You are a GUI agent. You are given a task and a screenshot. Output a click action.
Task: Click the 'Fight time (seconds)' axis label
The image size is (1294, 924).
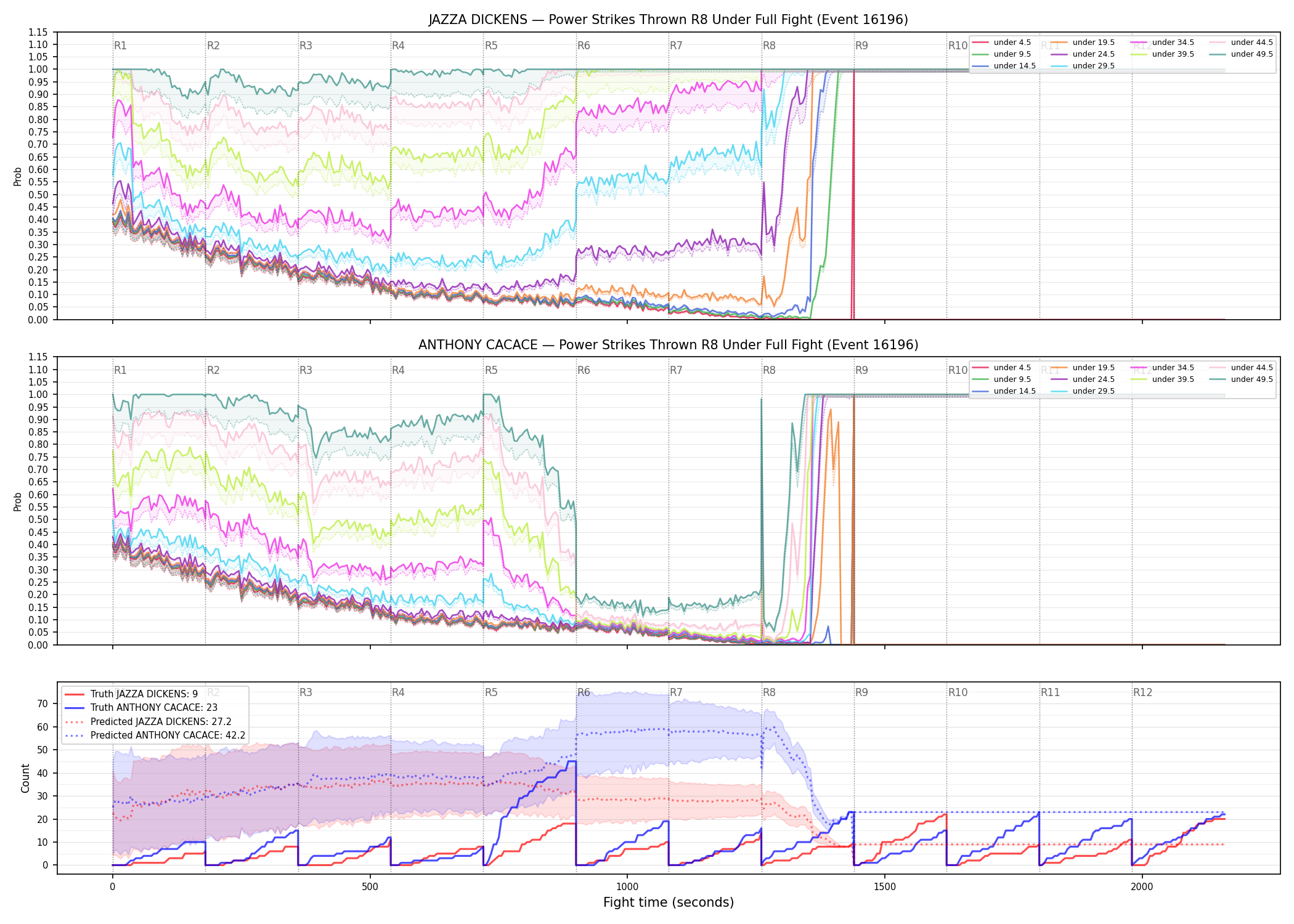pyautogui.click(x=669, y=902)
